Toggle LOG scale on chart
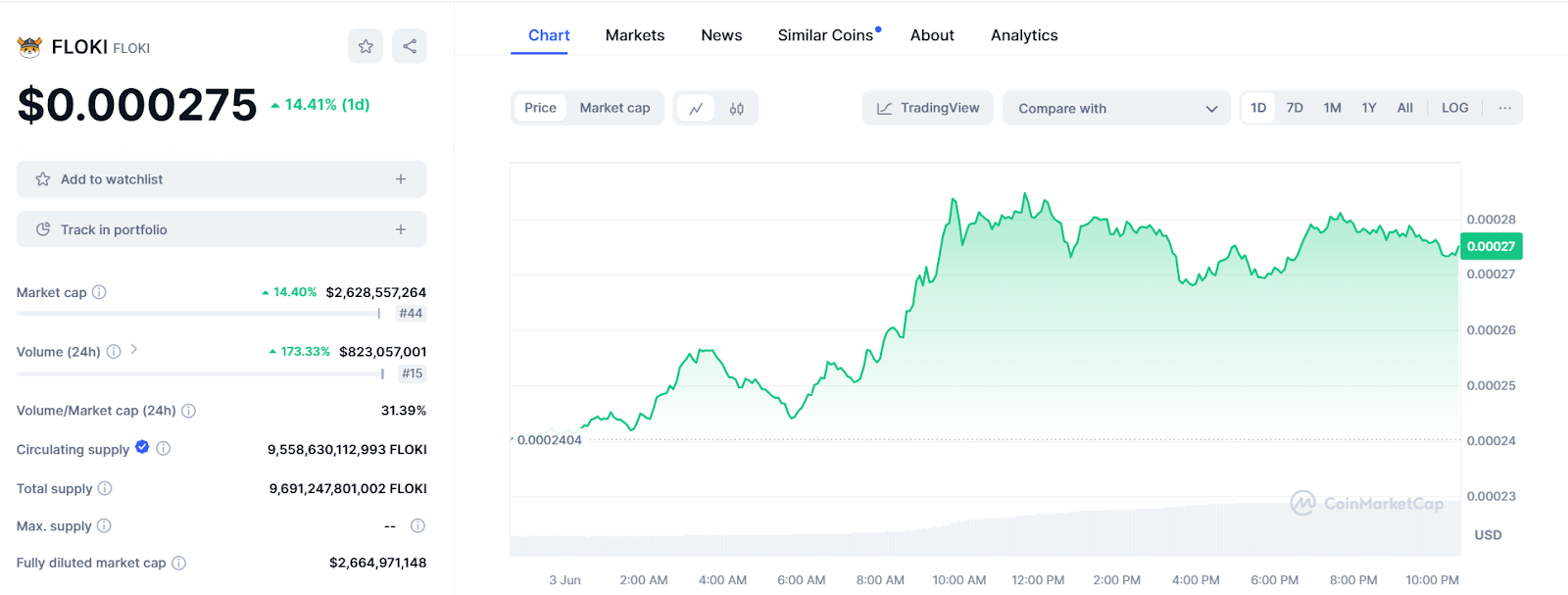Image resolution: width=1568 pixels, height=595 pixels. 1455,108
